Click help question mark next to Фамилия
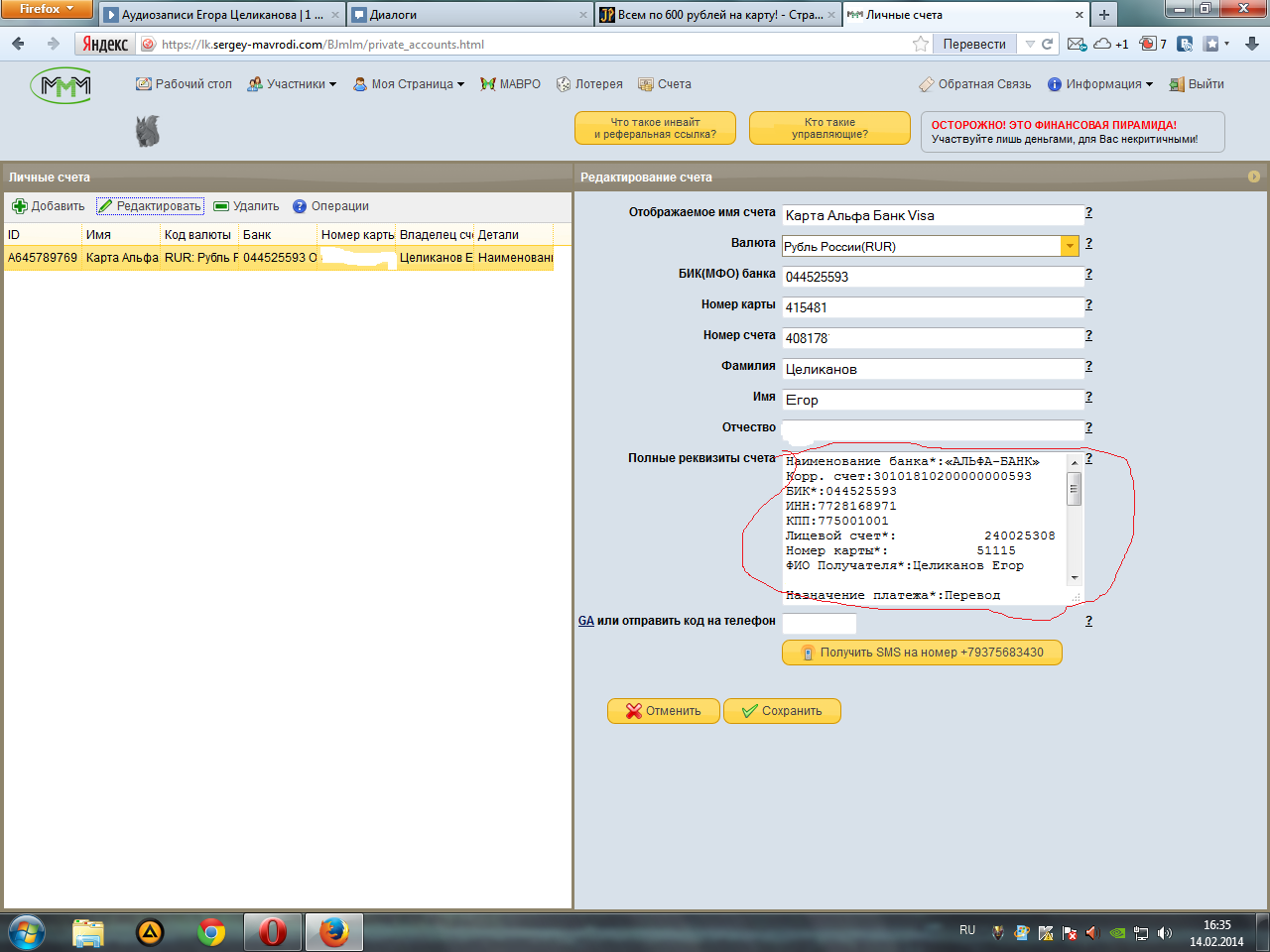This screenshot has width=1270, height=952. pyautogui.click(x=1088, y=366)
